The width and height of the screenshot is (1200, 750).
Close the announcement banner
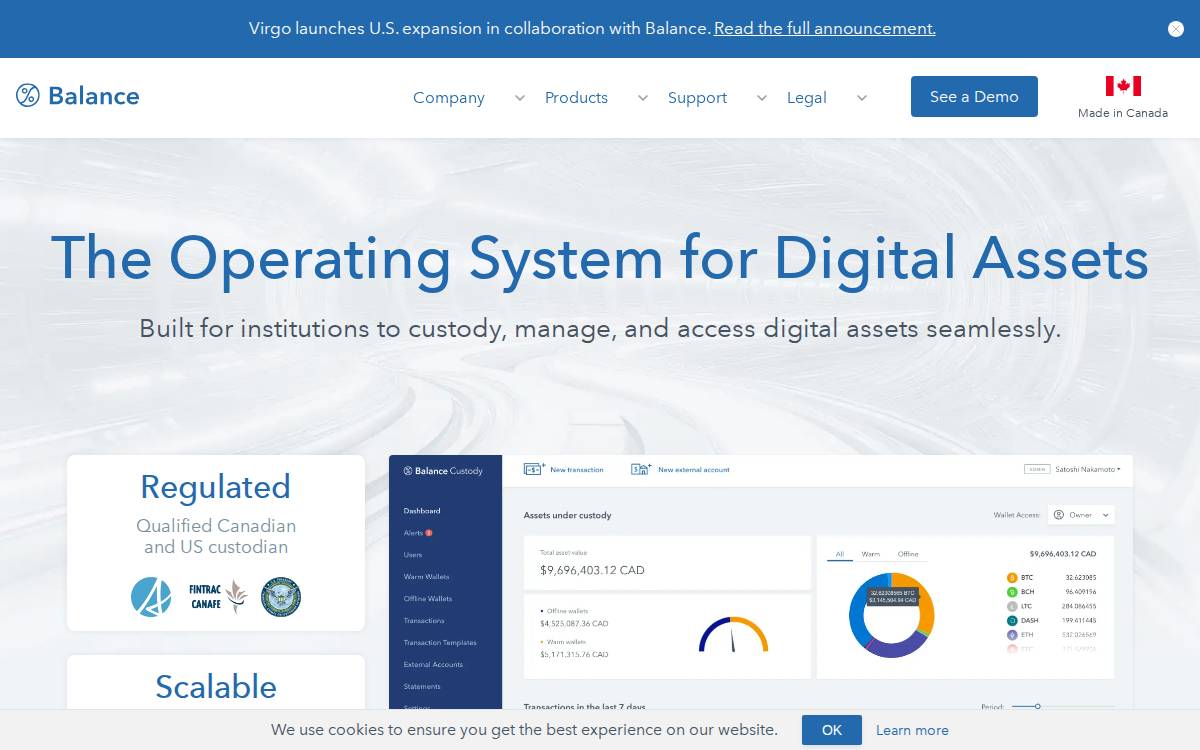pyautogui.click(x=1176, y=29)
